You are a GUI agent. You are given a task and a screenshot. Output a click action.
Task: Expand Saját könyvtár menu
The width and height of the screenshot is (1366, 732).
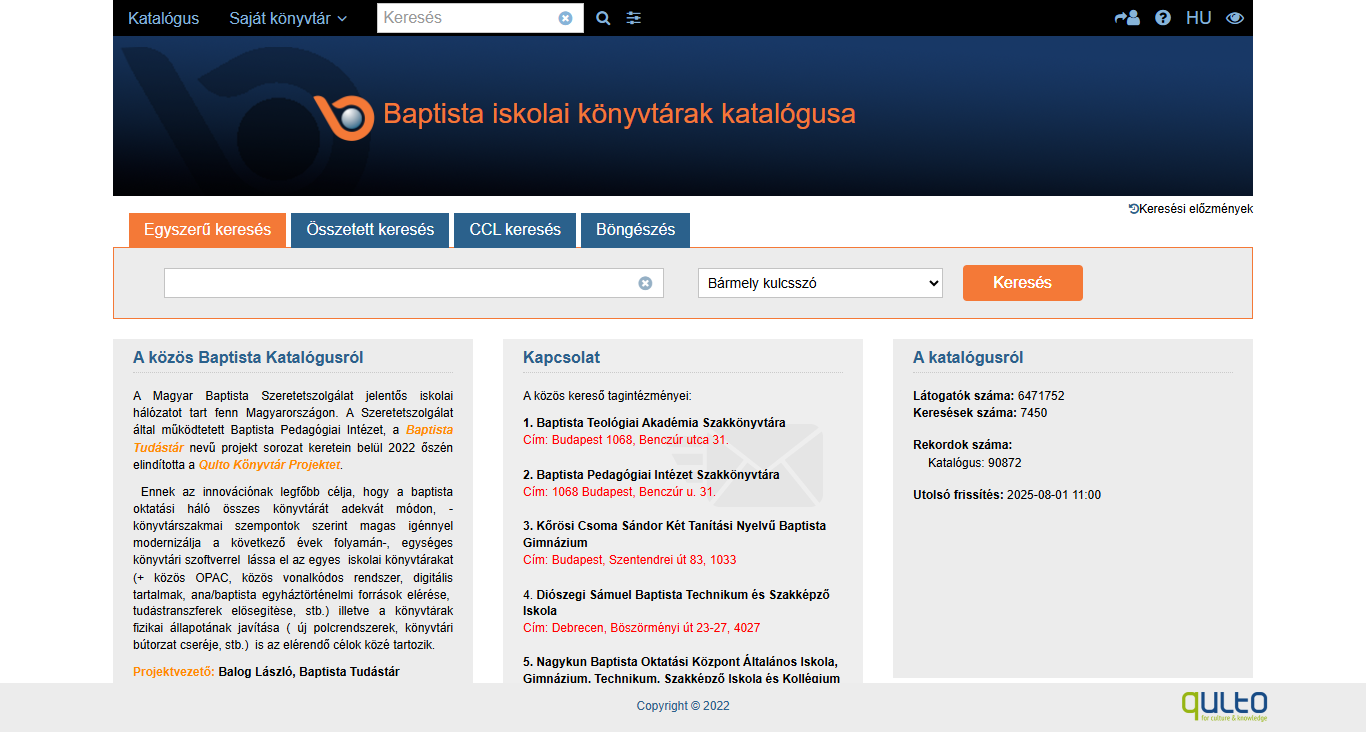tap(288, 18)
